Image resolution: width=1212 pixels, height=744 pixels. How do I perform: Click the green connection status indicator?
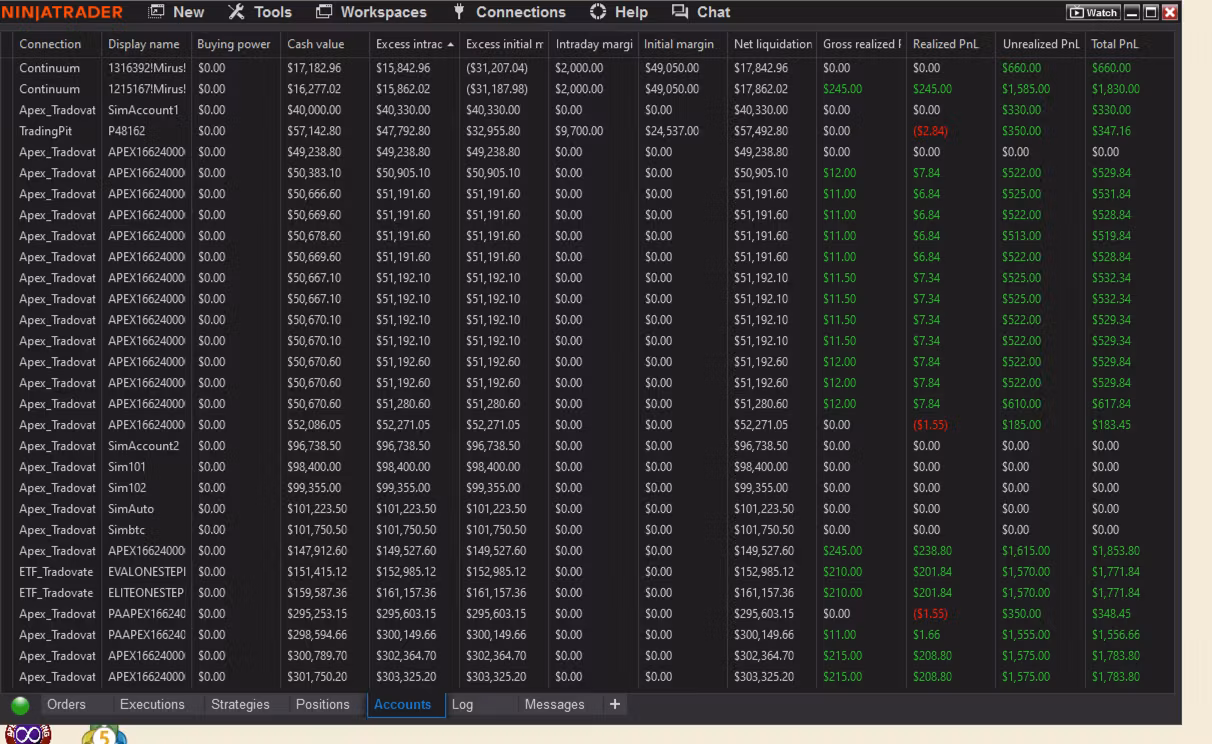tap(20, 705)
